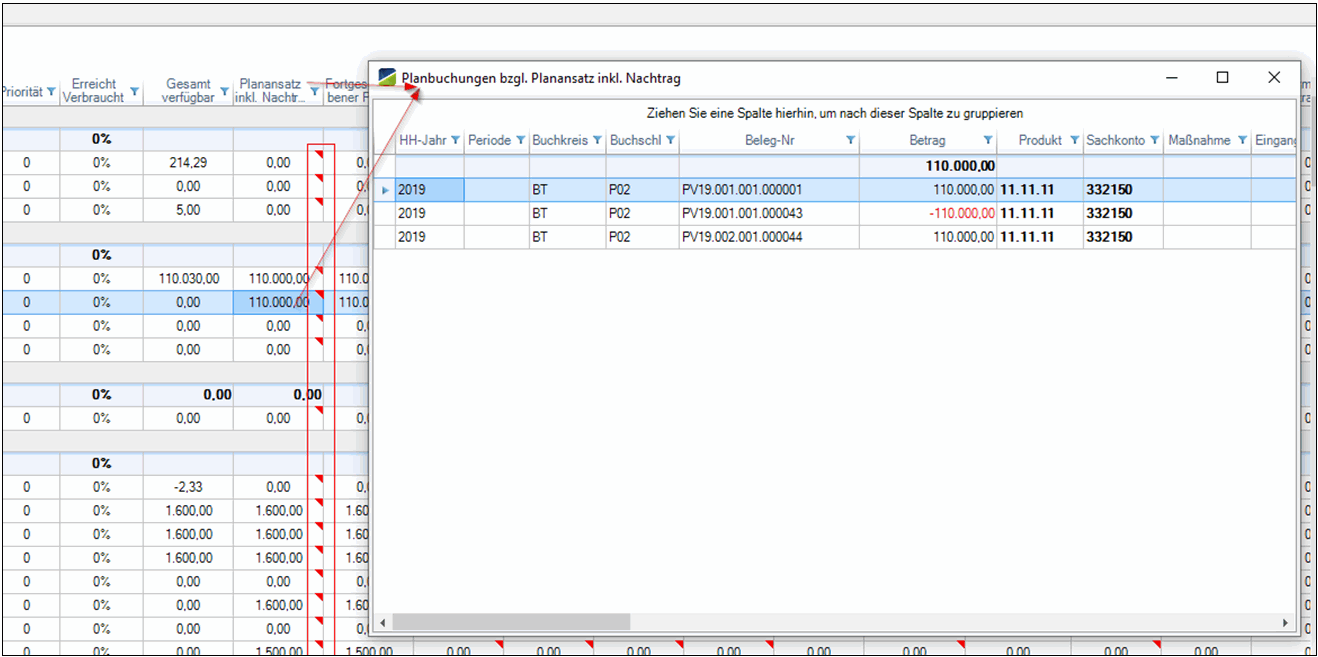Open Betrag column filter

988,141
